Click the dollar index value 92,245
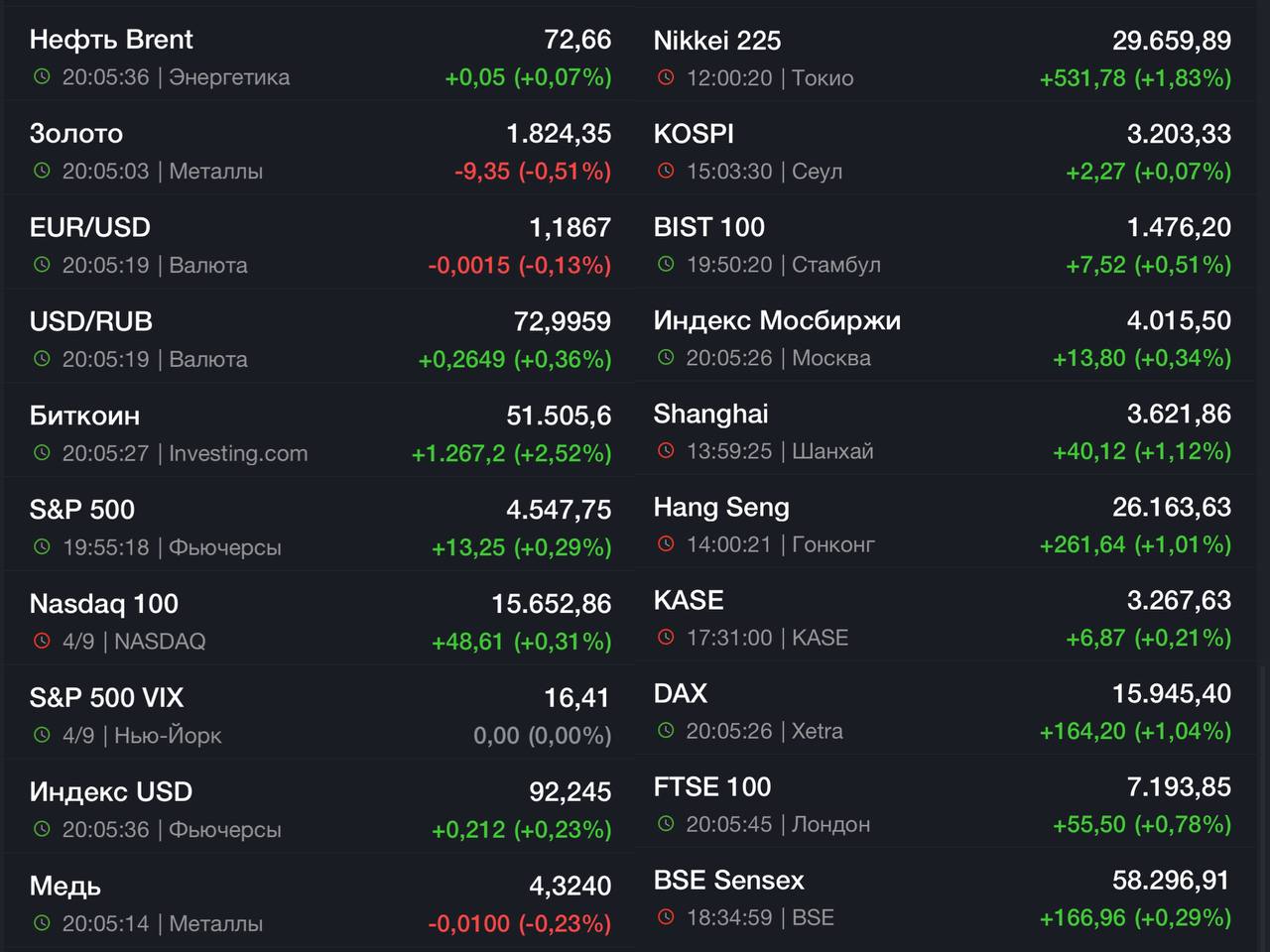 [571, 792]
